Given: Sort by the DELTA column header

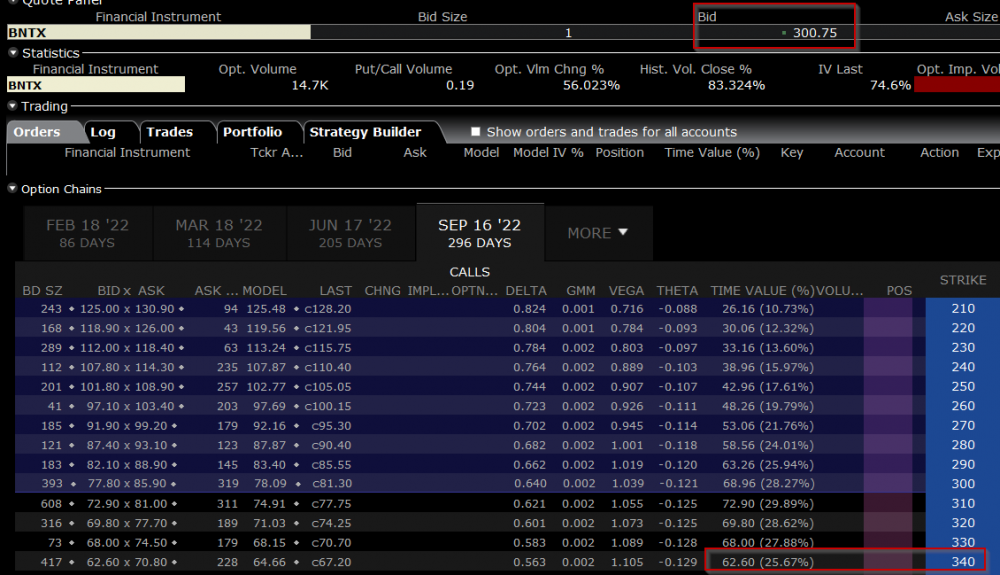Looking at the screenshot, I should (526, 290).
